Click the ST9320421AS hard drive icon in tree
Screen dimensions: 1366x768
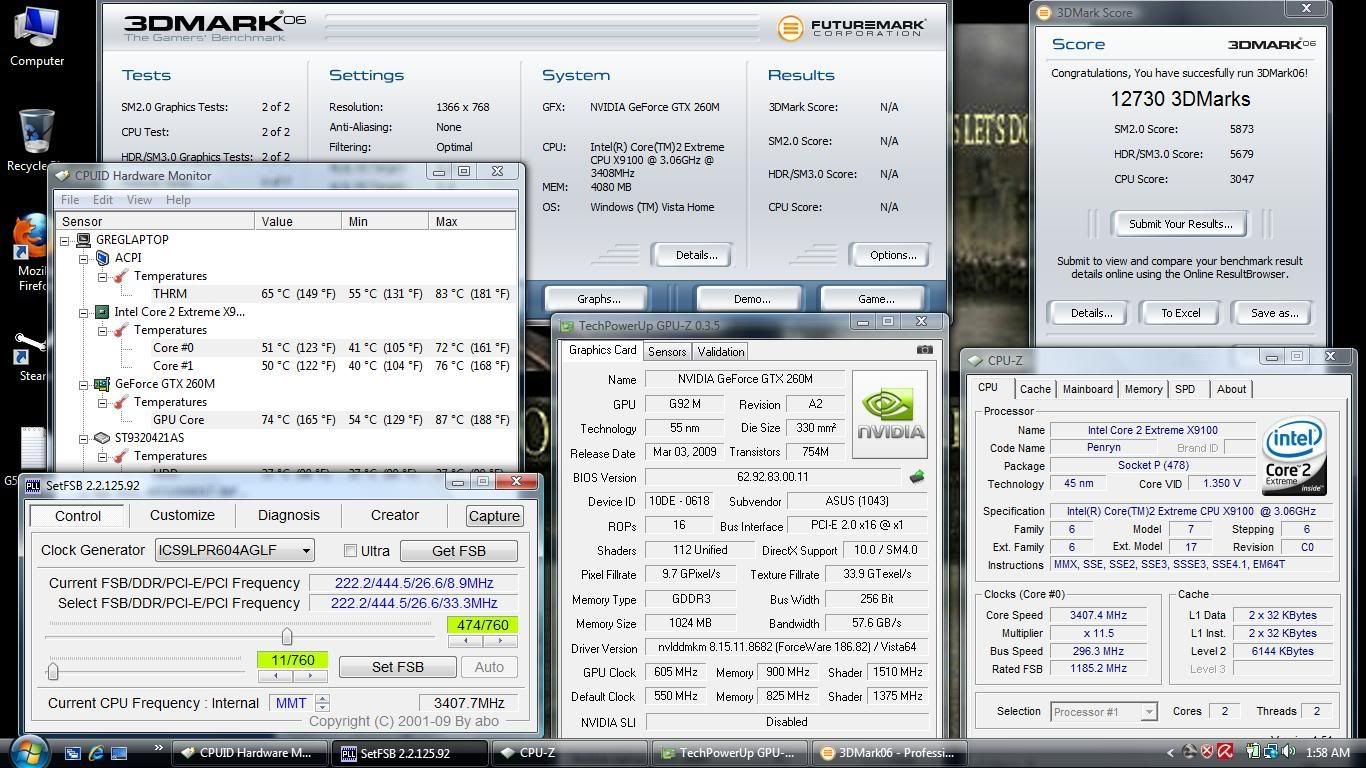(101, 438)
